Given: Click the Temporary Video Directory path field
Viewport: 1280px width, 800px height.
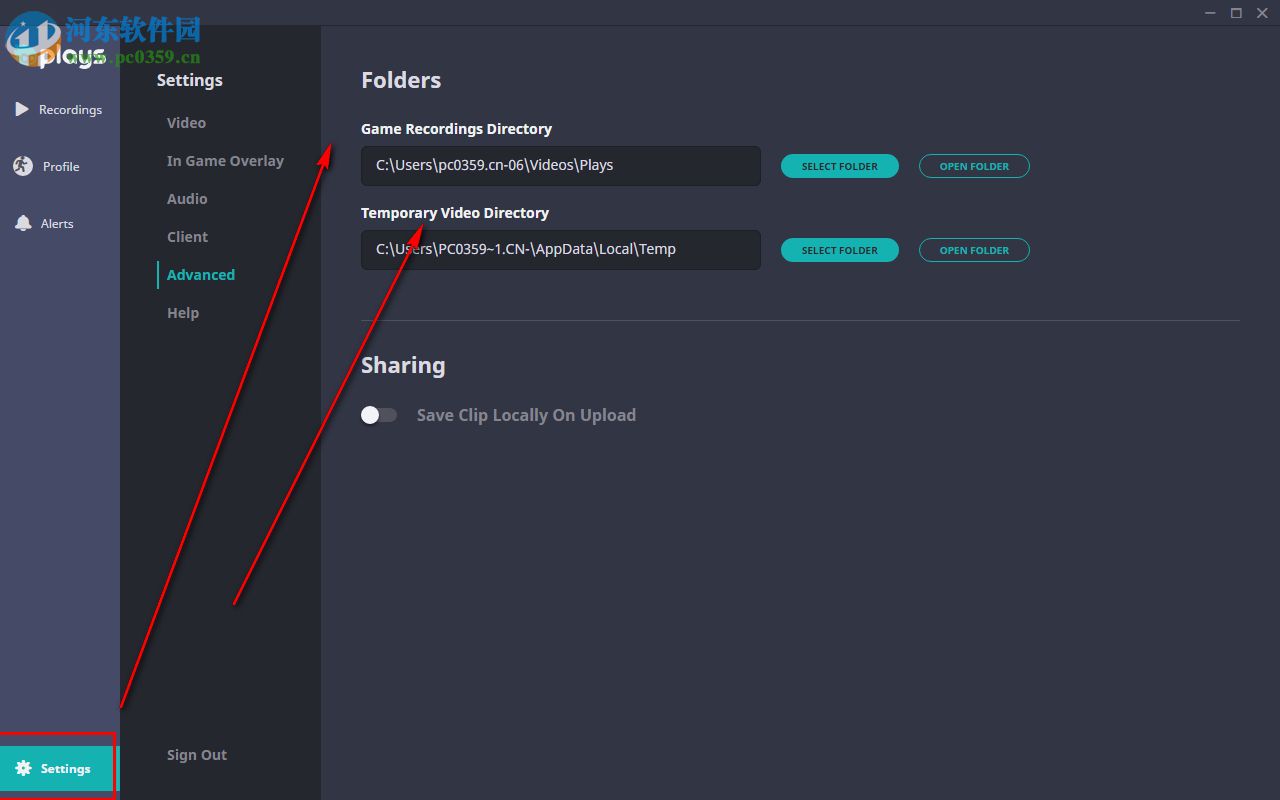Looking at the screenshot, I should (561, 250).
